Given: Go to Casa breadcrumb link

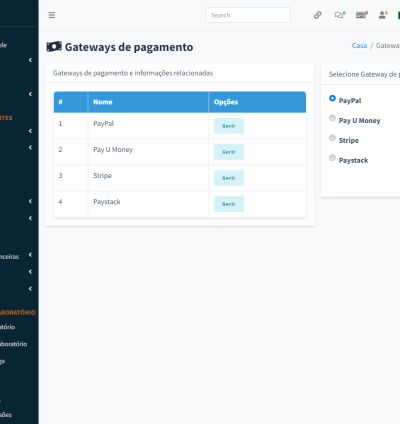Looking at the screenshot, I should pyautogui.click(x=359, y=46).
